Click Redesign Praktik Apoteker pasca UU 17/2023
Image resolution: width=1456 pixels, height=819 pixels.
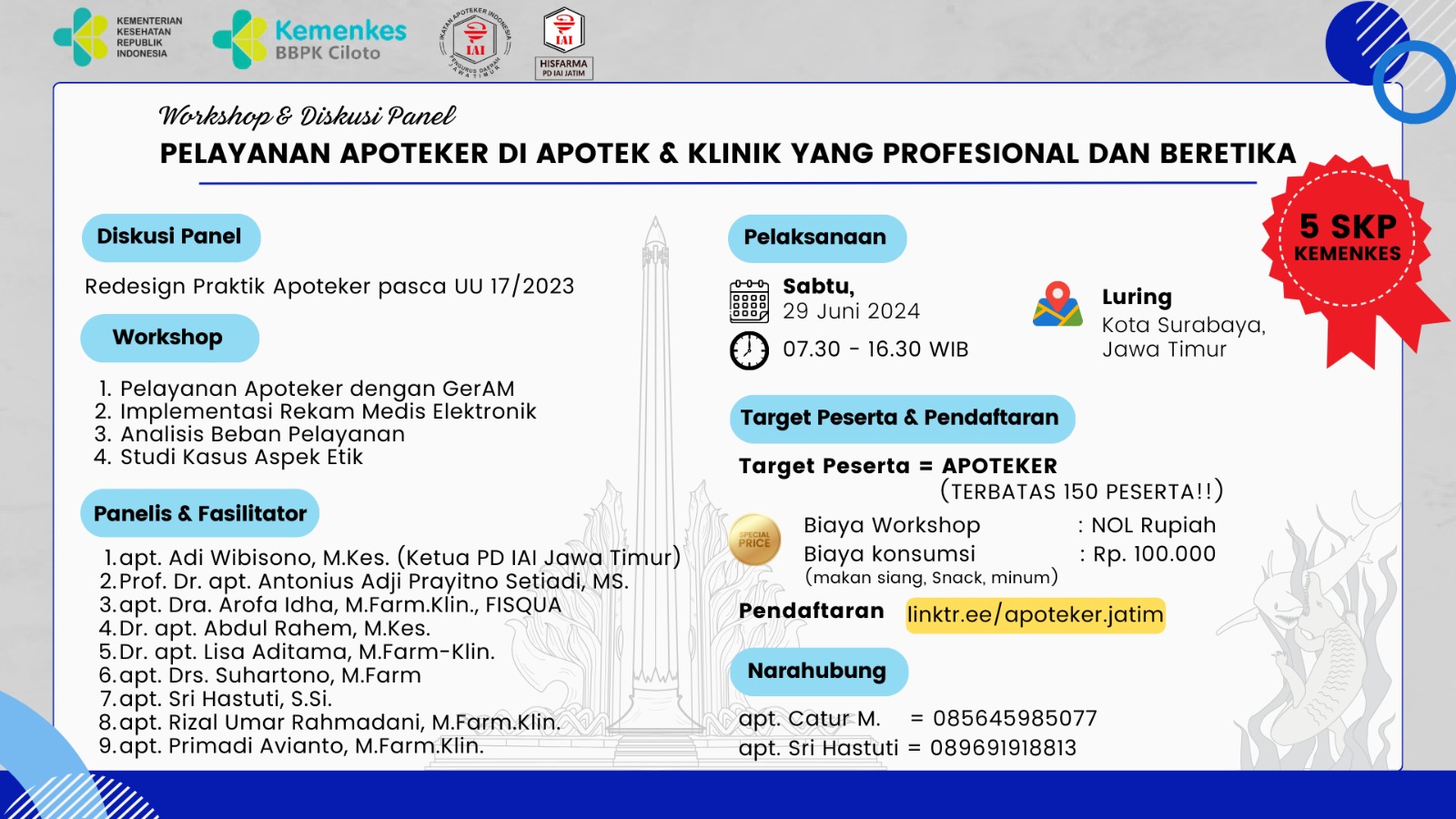pyautogui.click(x=329, y=287)
